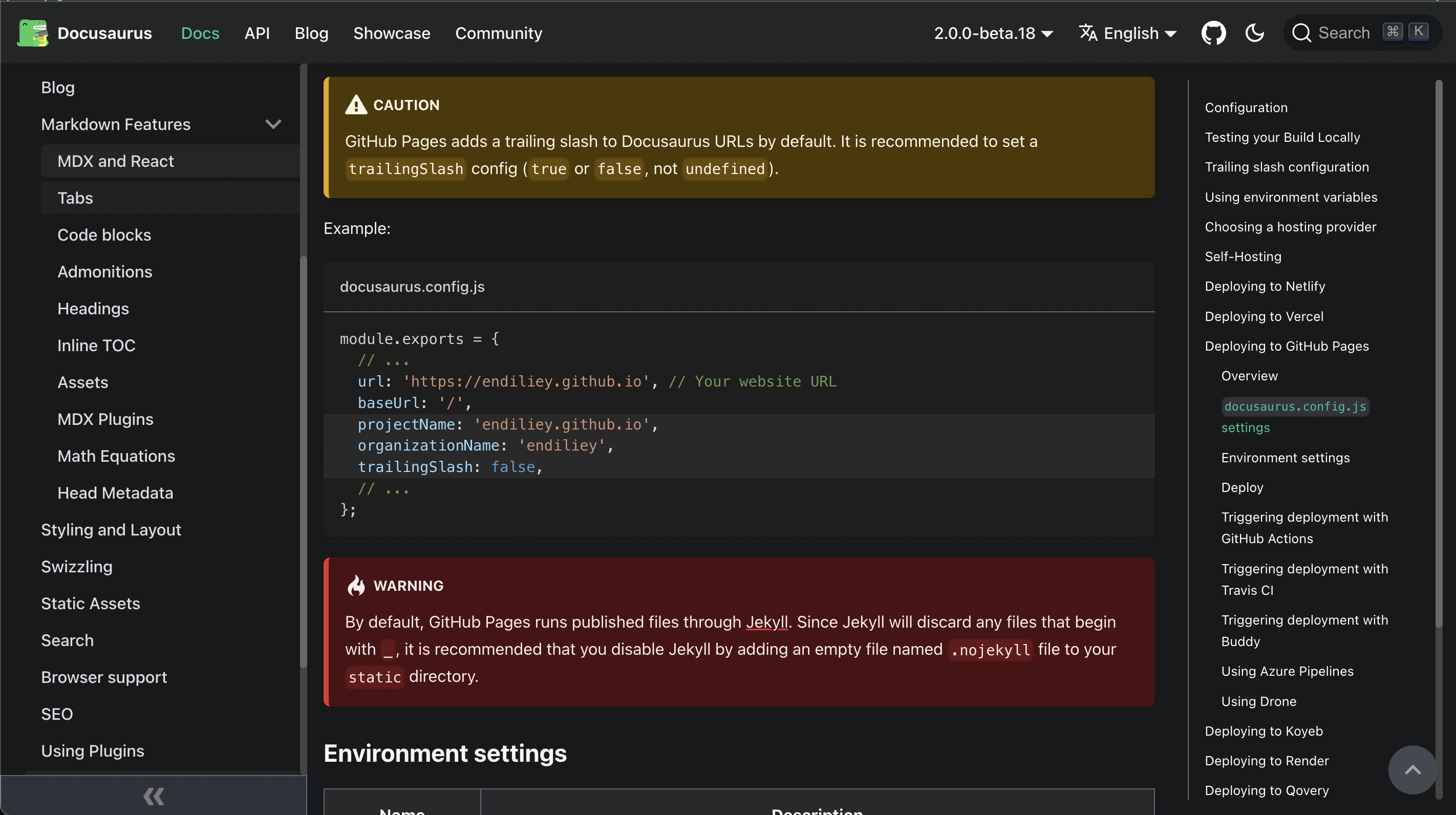Jump to Deploying to Netlify section

tap(1265, 286)
